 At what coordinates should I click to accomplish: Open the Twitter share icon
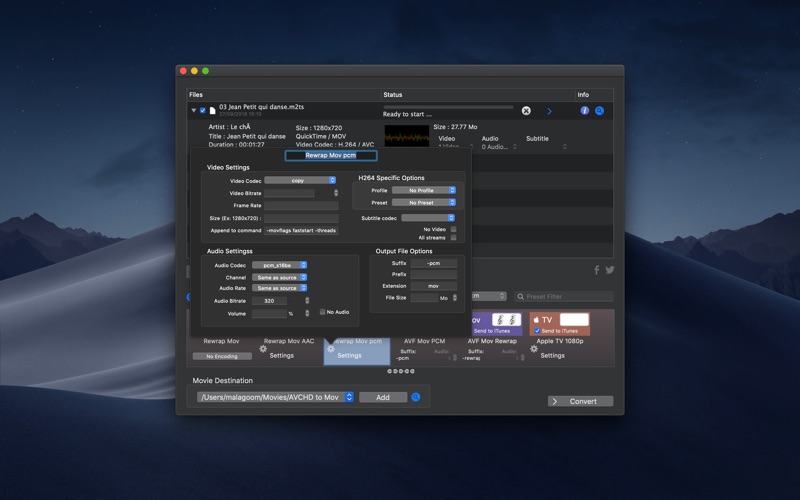pos(610,270)
